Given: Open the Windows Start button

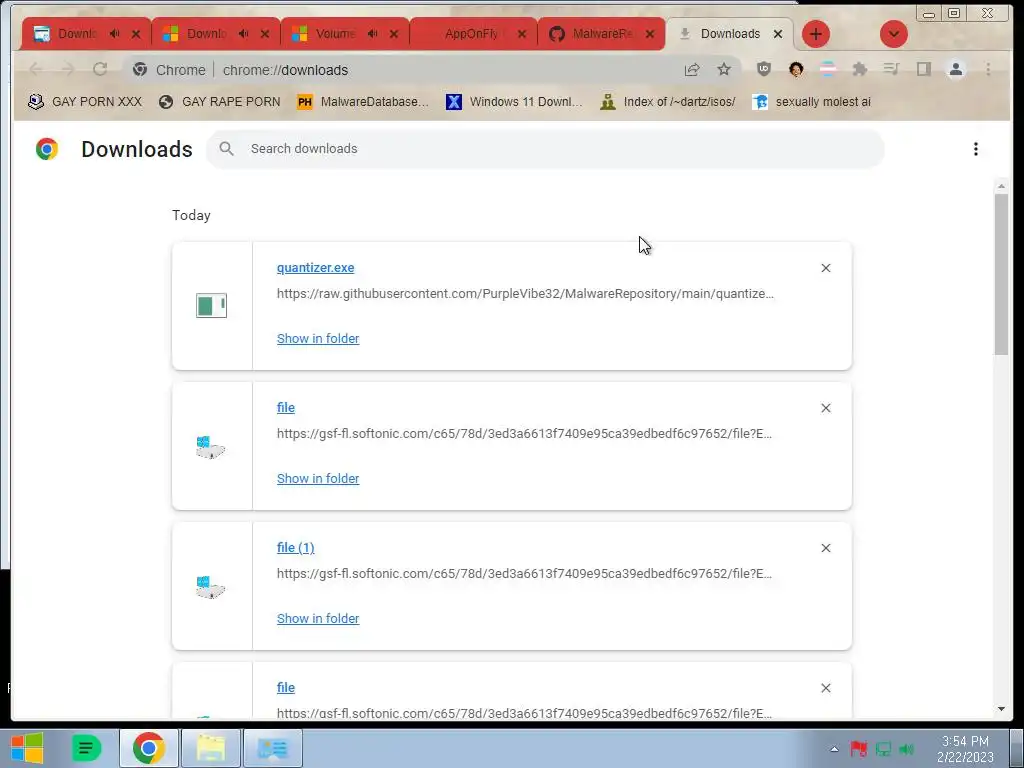Looking at the screenshot, I should pos(27,748).
